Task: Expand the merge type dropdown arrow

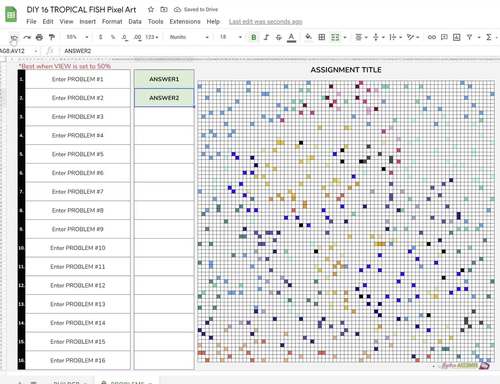Action: 345,37
